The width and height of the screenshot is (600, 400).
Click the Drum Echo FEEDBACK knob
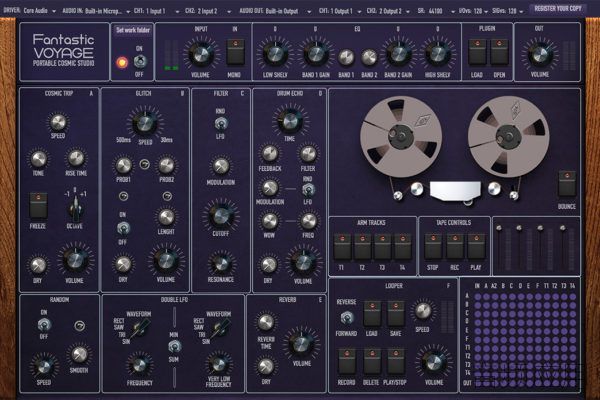click(270, 154)
